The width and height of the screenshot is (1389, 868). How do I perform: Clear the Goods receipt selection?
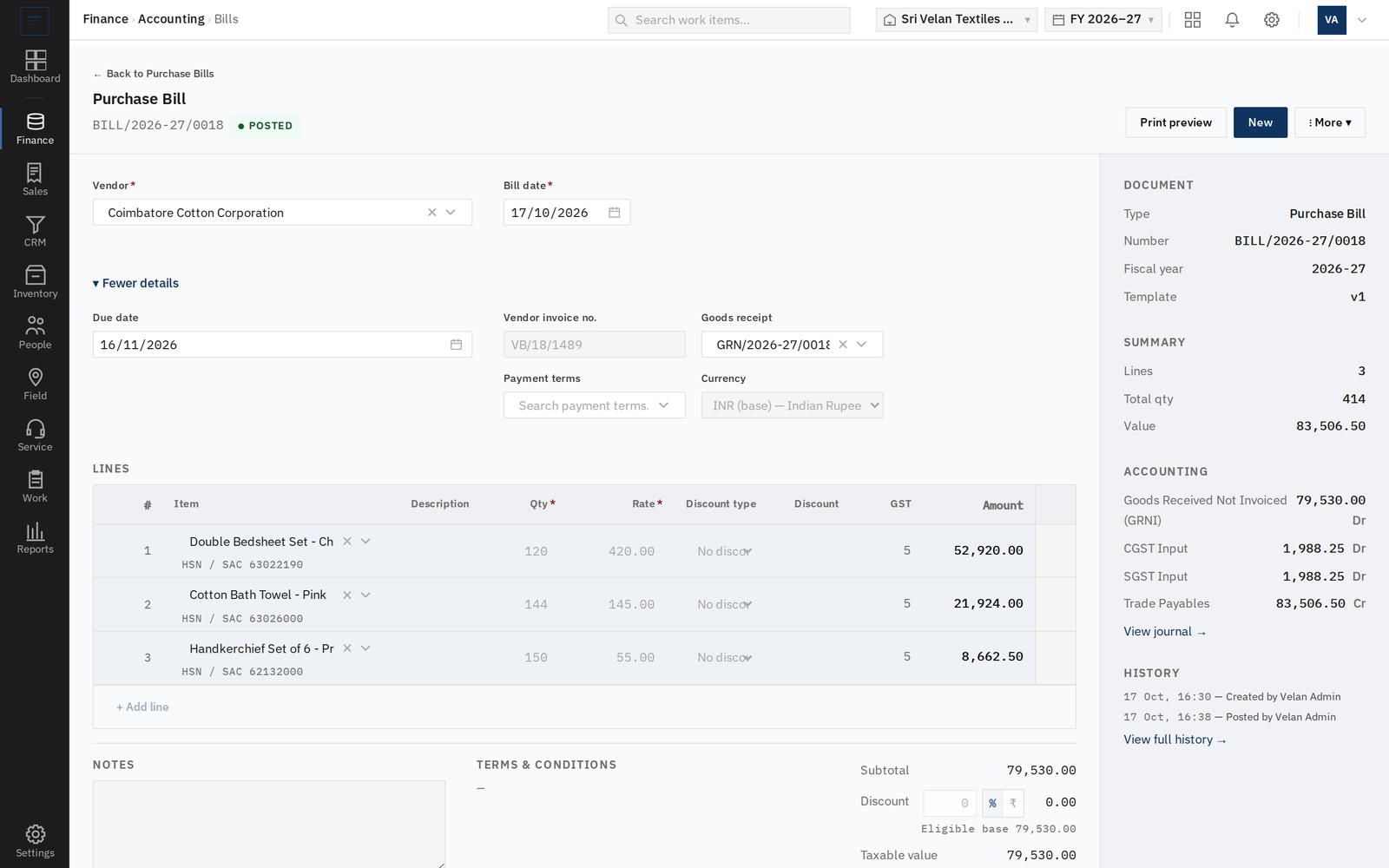coord(843,345)
